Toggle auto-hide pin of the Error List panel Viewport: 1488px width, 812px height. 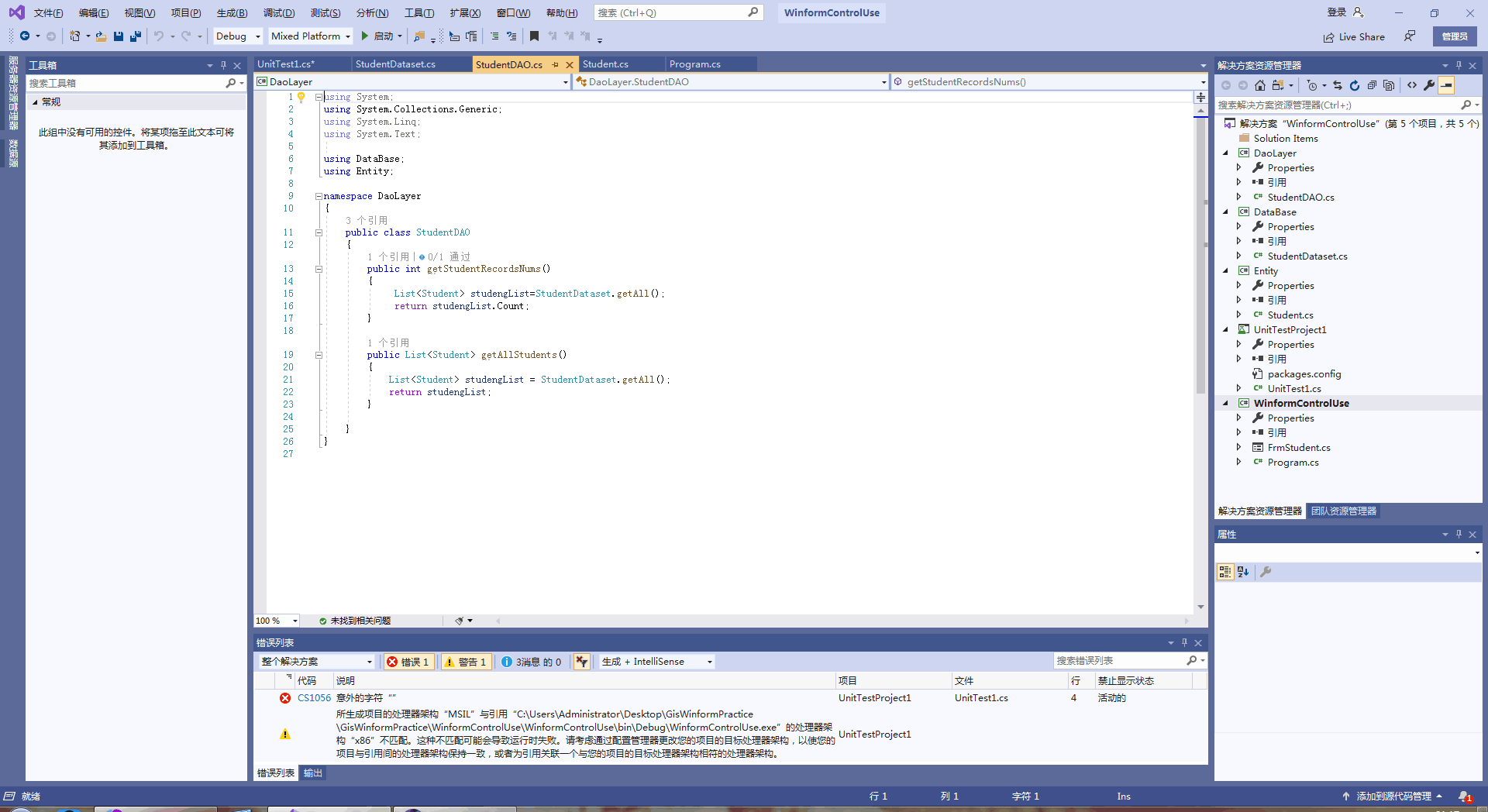pos(1184,642)
